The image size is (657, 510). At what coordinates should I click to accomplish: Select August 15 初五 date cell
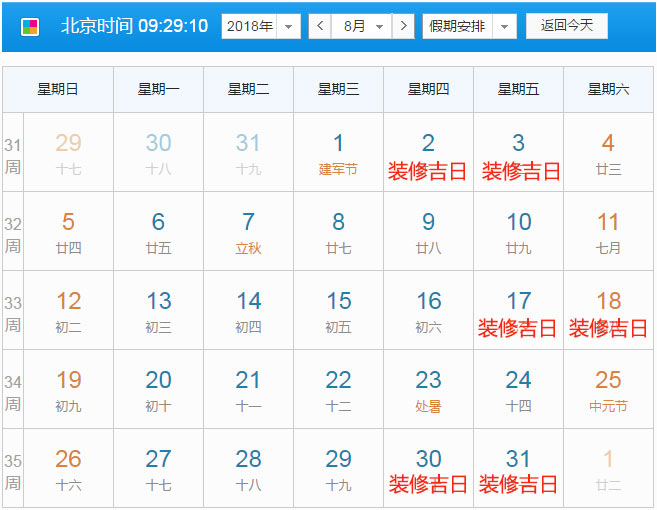(338, 311)
